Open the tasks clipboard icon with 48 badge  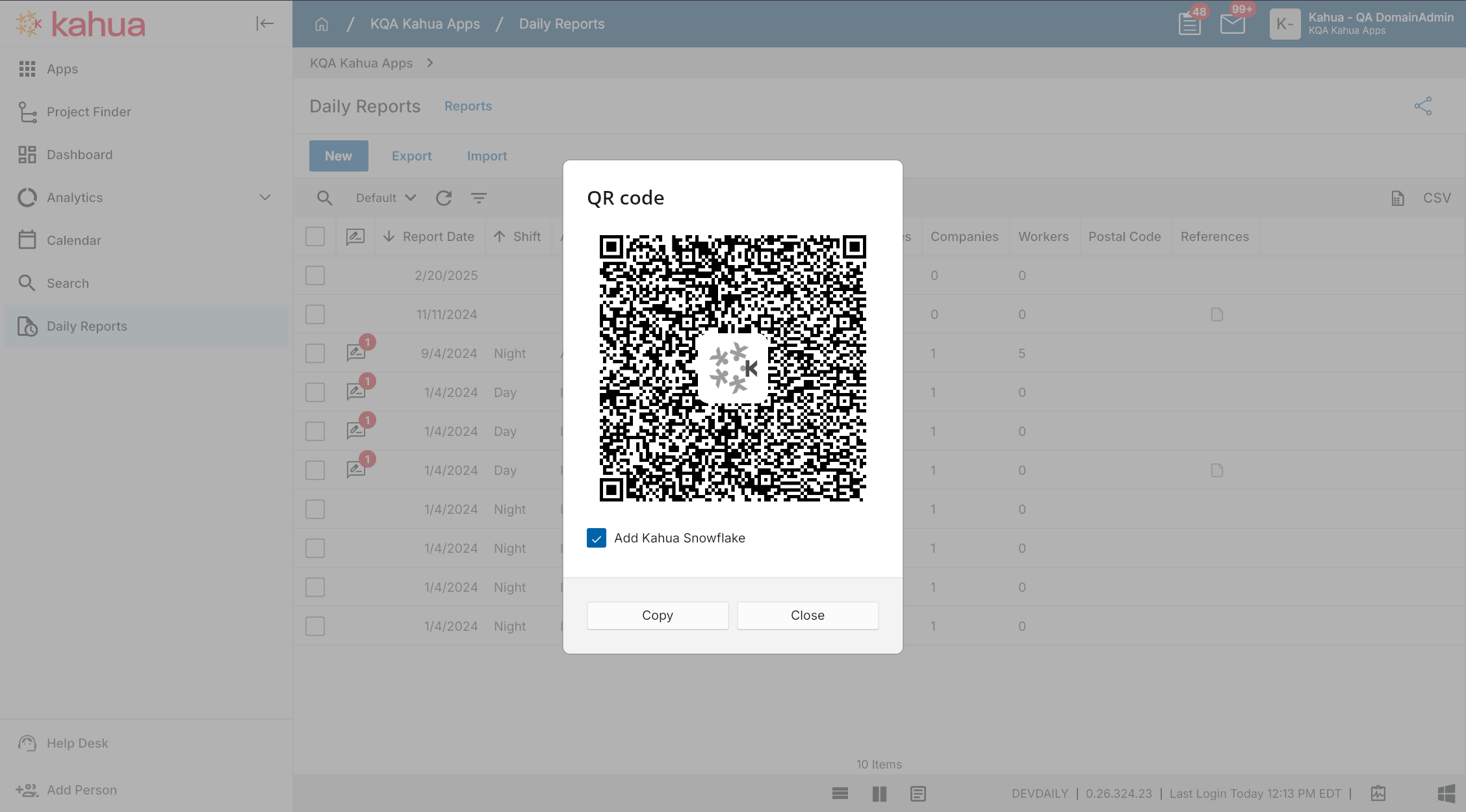pos(1189,24)
